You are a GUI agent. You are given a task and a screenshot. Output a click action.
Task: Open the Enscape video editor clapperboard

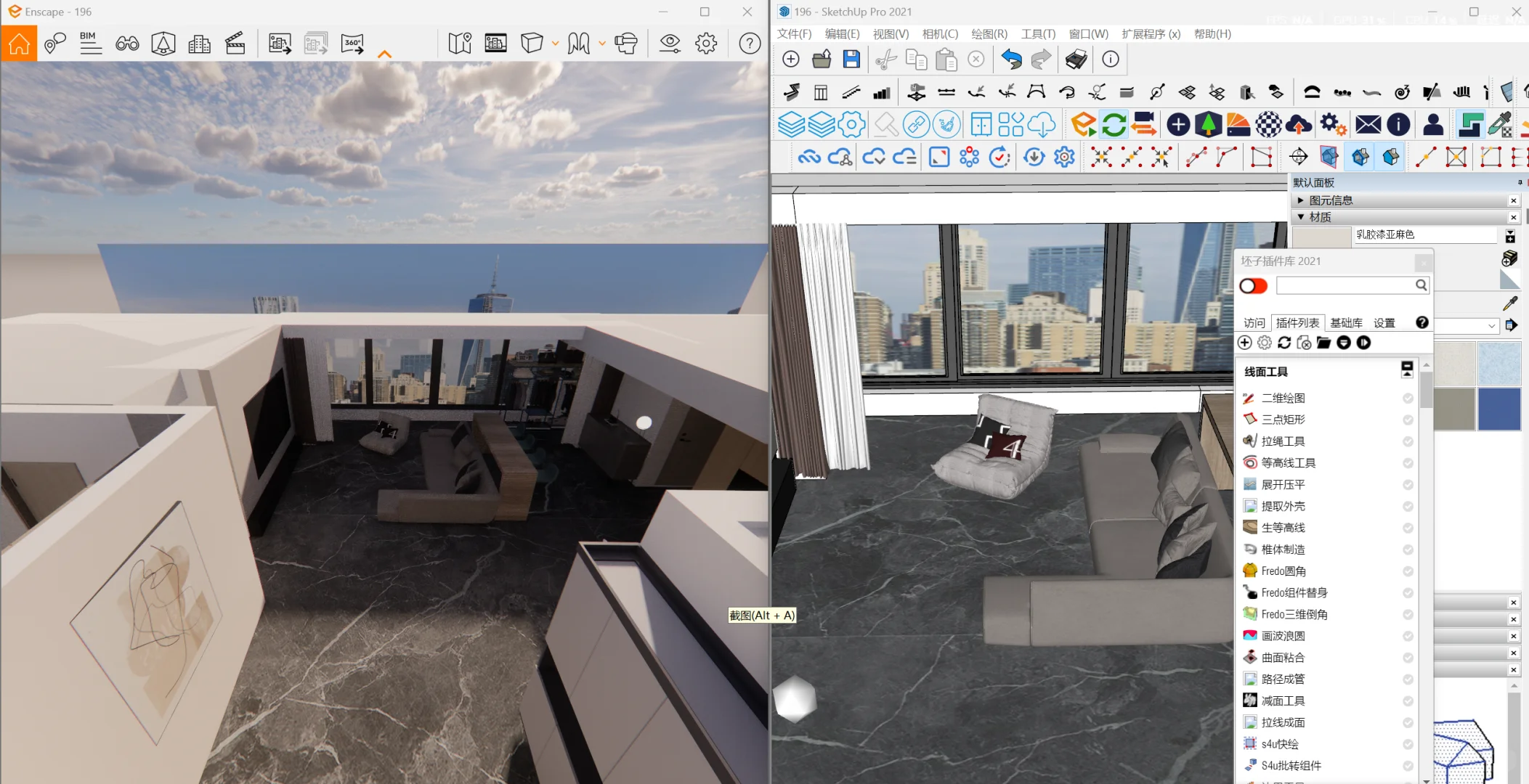235,44
